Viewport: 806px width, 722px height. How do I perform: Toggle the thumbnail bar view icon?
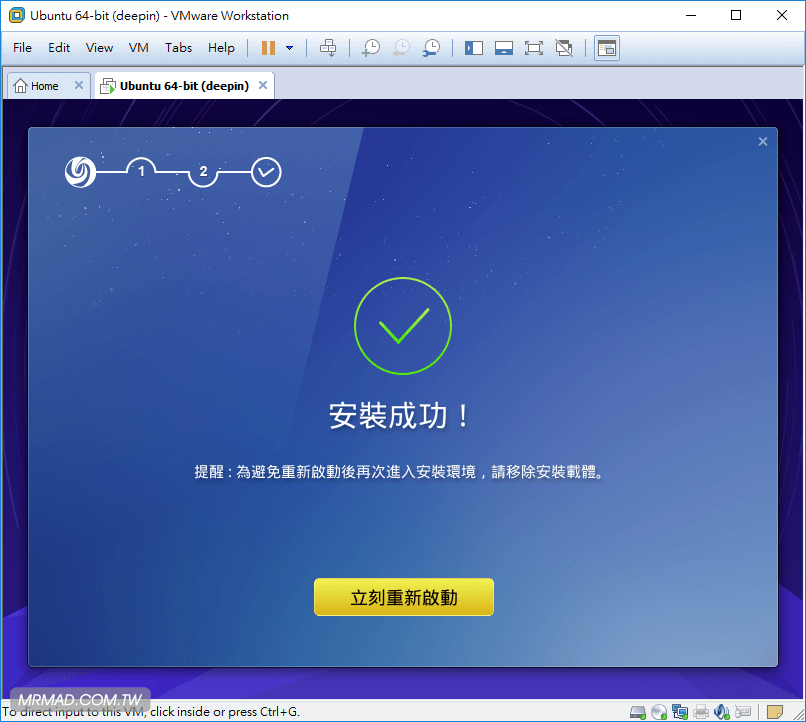pos(504,48)
